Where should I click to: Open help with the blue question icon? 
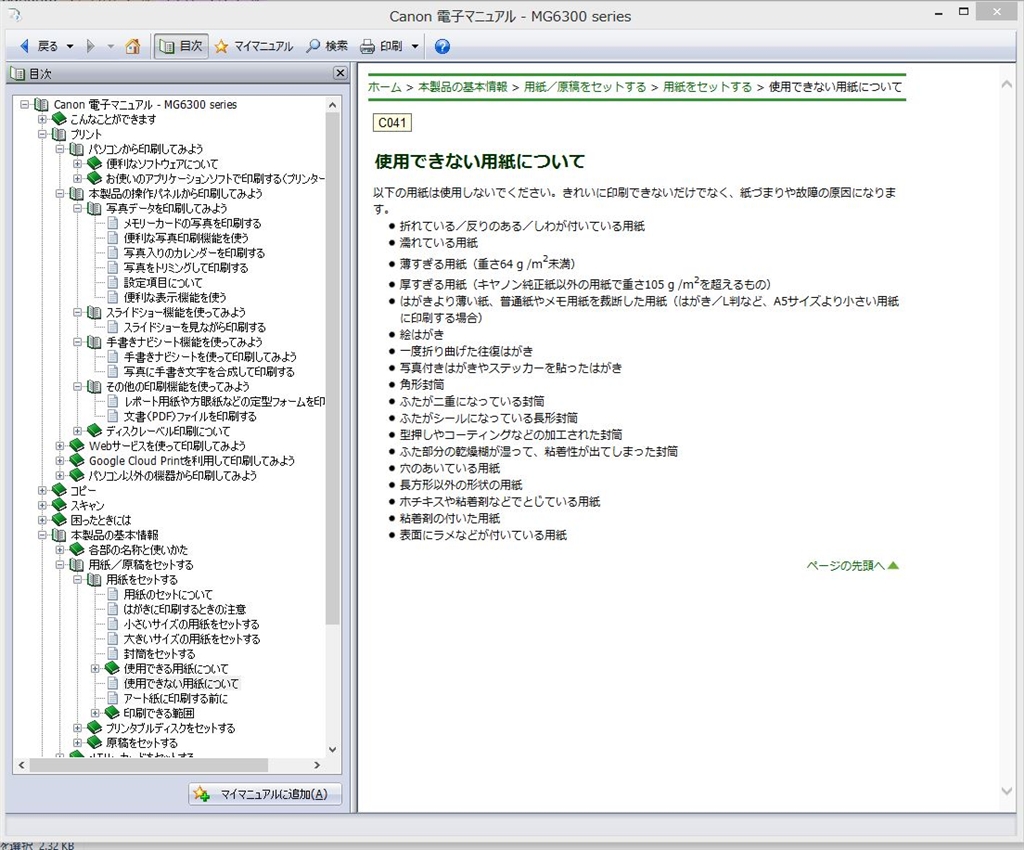click(442, 46)
